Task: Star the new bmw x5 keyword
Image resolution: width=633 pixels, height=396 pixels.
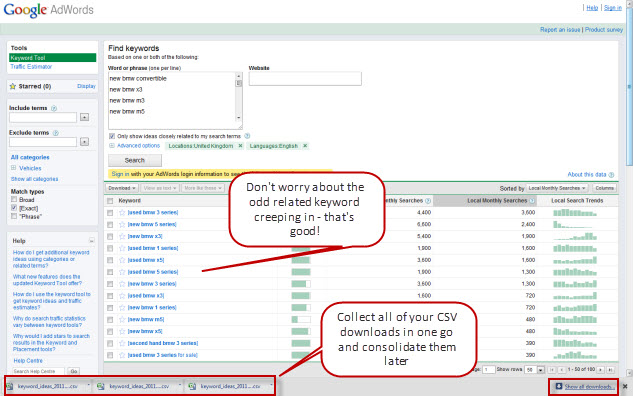Action: (x=122, y=332)
